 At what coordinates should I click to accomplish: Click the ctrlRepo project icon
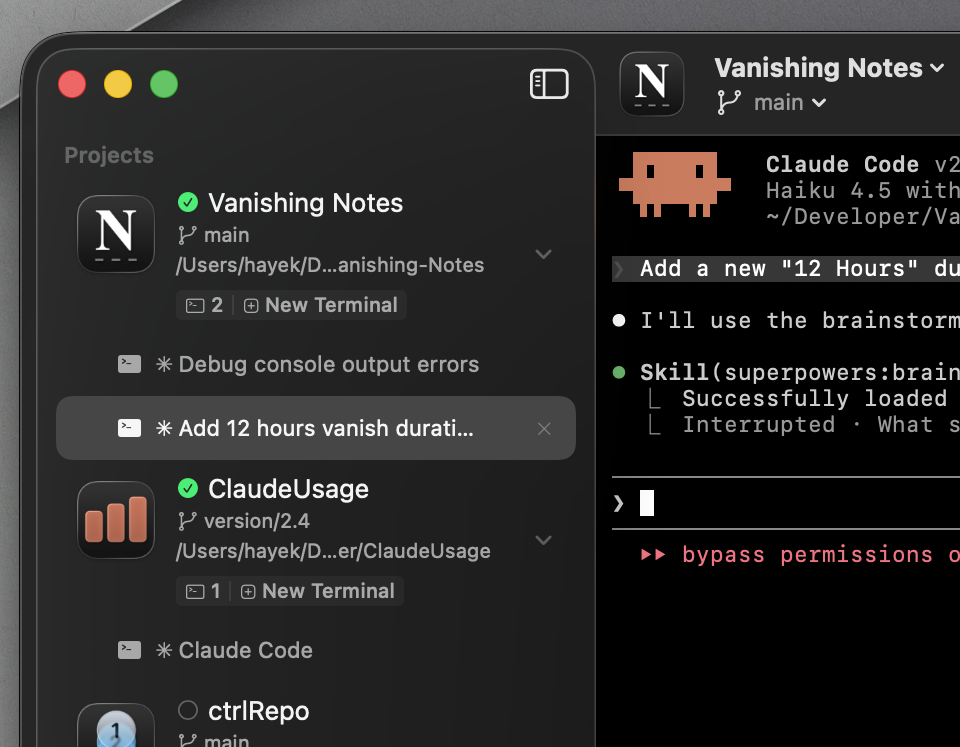(116, 728)
